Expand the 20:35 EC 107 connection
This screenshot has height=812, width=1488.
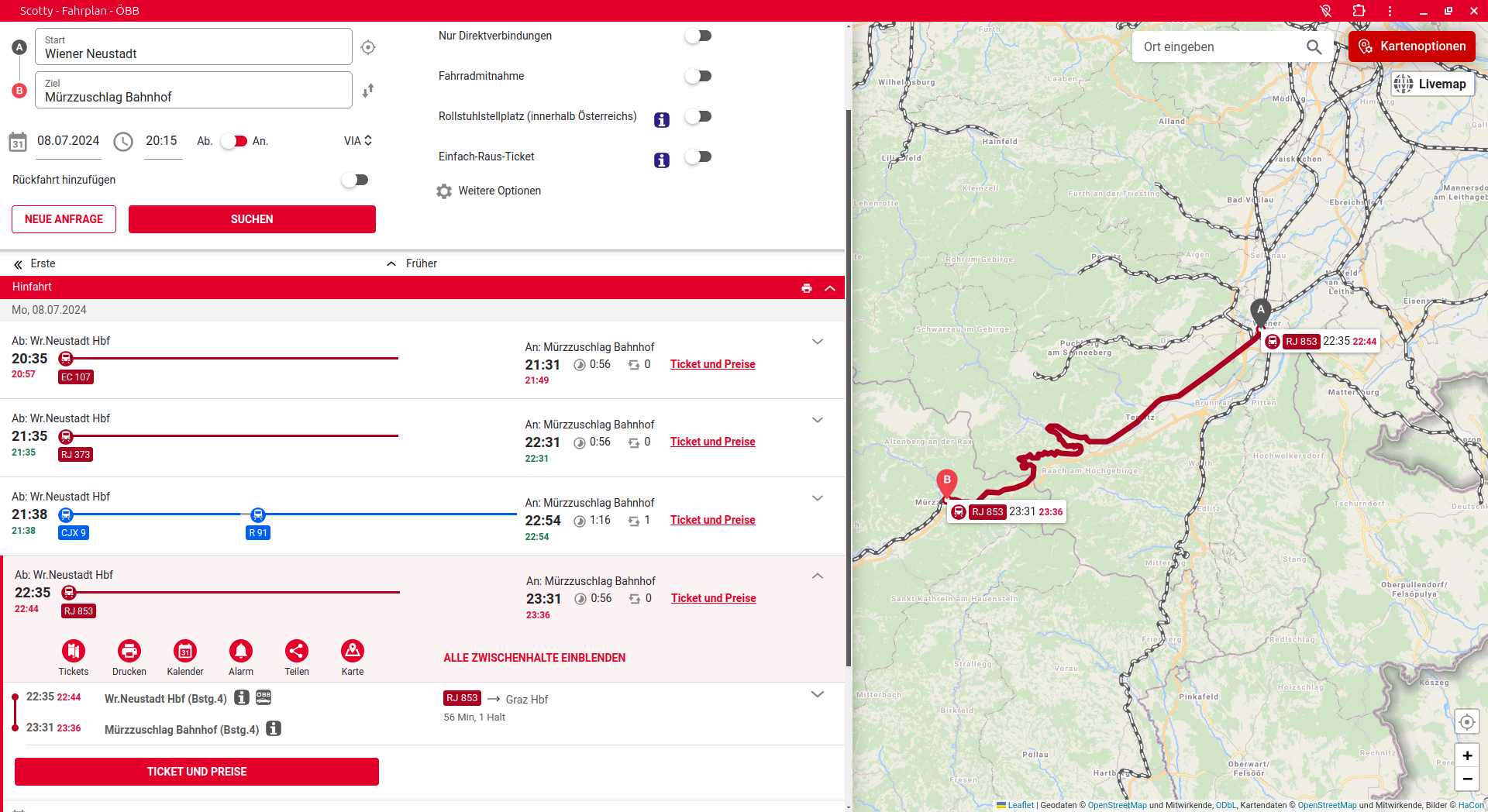pyautogui.click(x=817, y=342)
